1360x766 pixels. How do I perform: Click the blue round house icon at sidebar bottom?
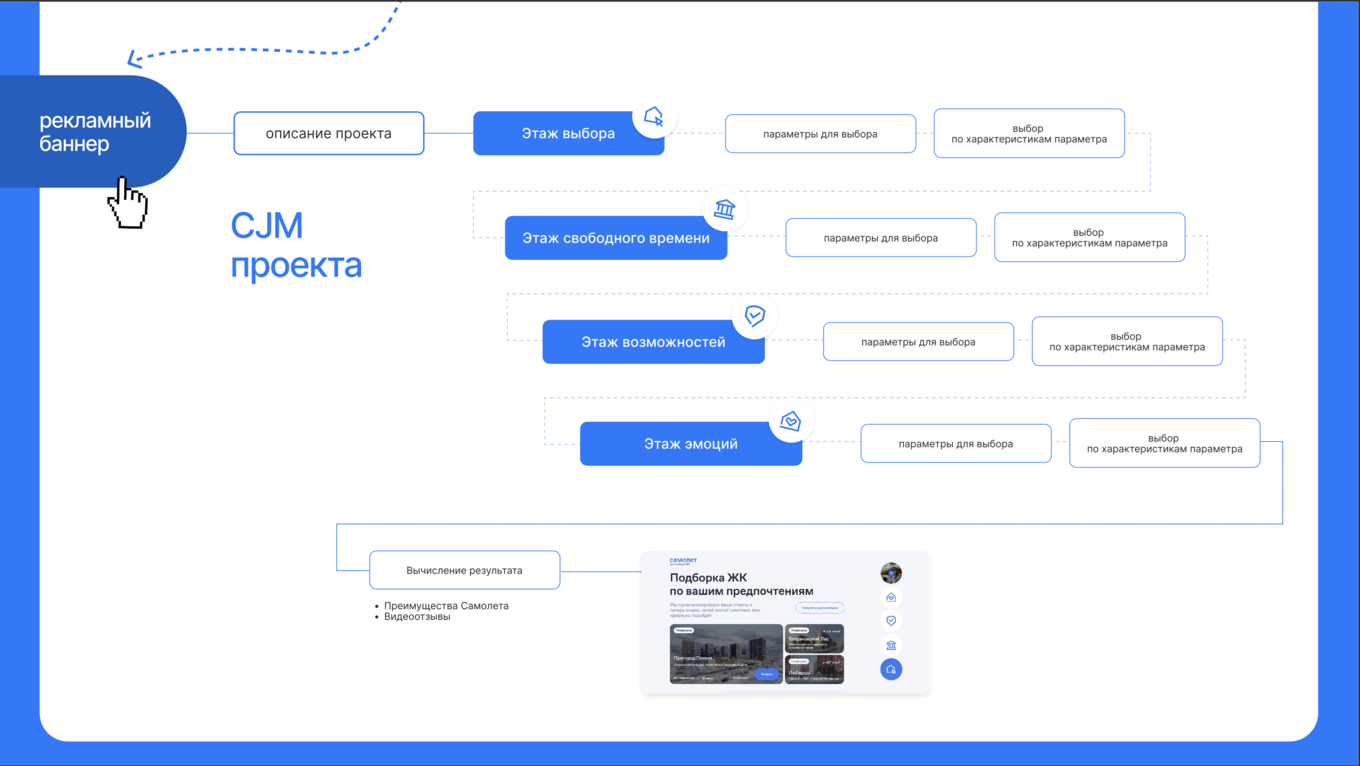(891, 669)
